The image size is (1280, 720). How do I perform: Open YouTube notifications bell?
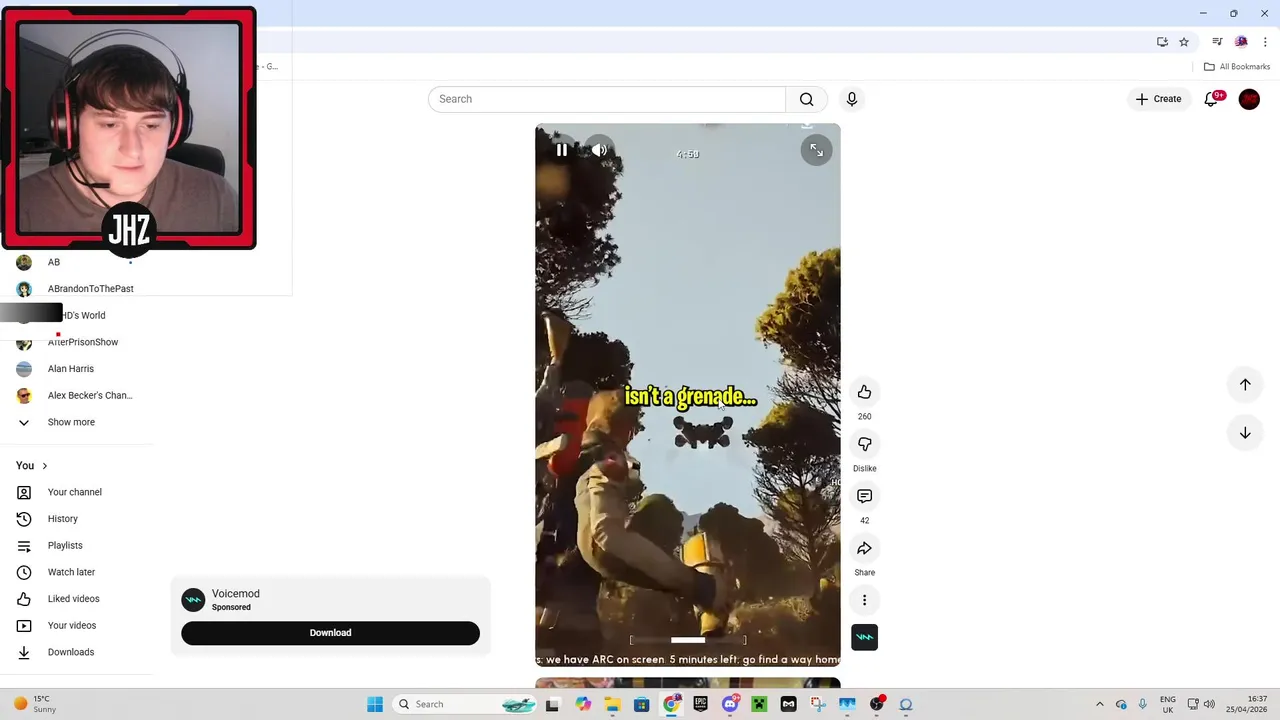(x=1211, y=99)
